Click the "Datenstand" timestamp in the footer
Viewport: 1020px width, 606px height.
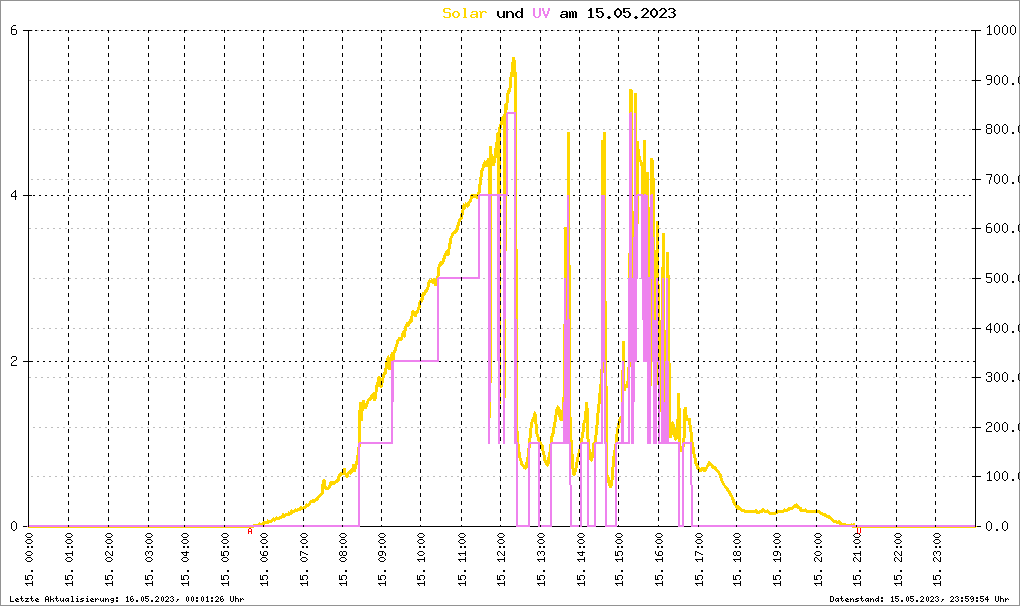click(x=919, y=599)
